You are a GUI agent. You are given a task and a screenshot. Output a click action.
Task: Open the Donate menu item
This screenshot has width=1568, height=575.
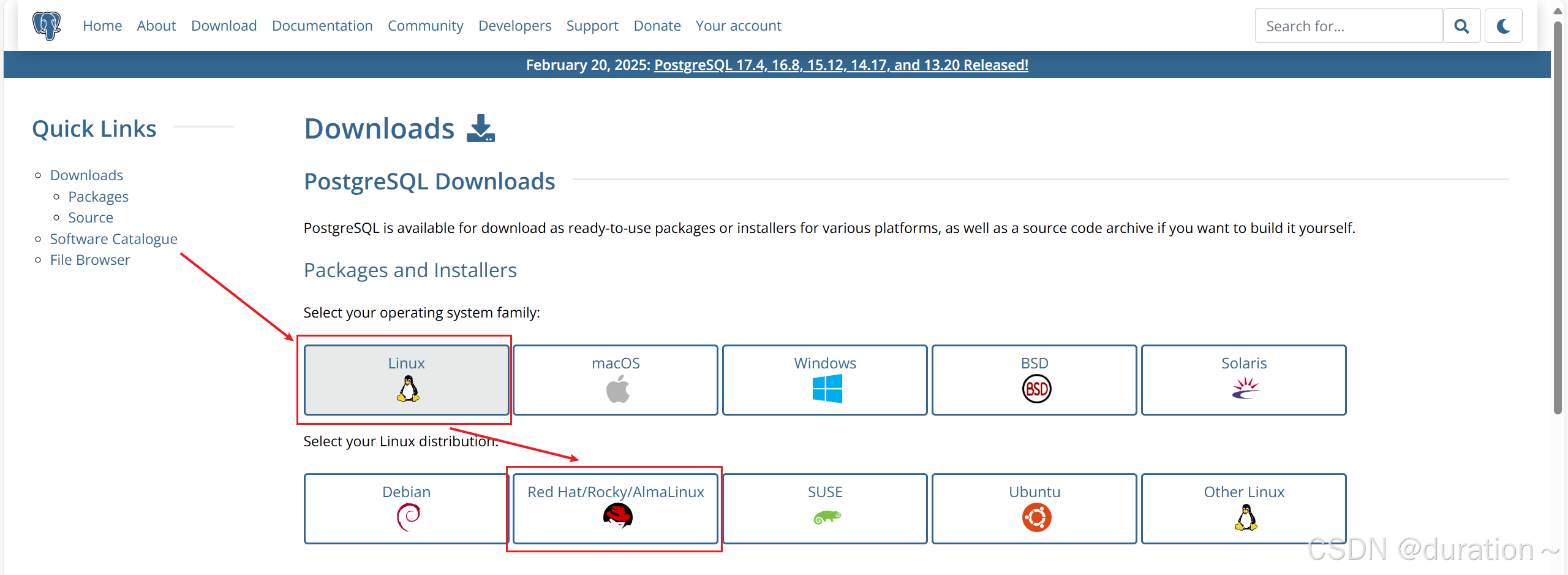pos(657,26)
